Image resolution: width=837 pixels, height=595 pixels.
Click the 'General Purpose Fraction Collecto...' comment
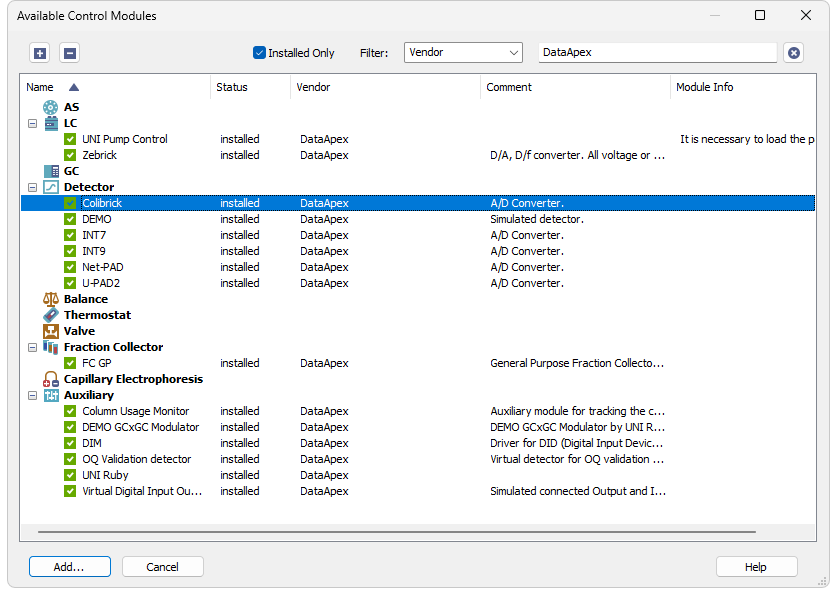[x=577, y=363]
